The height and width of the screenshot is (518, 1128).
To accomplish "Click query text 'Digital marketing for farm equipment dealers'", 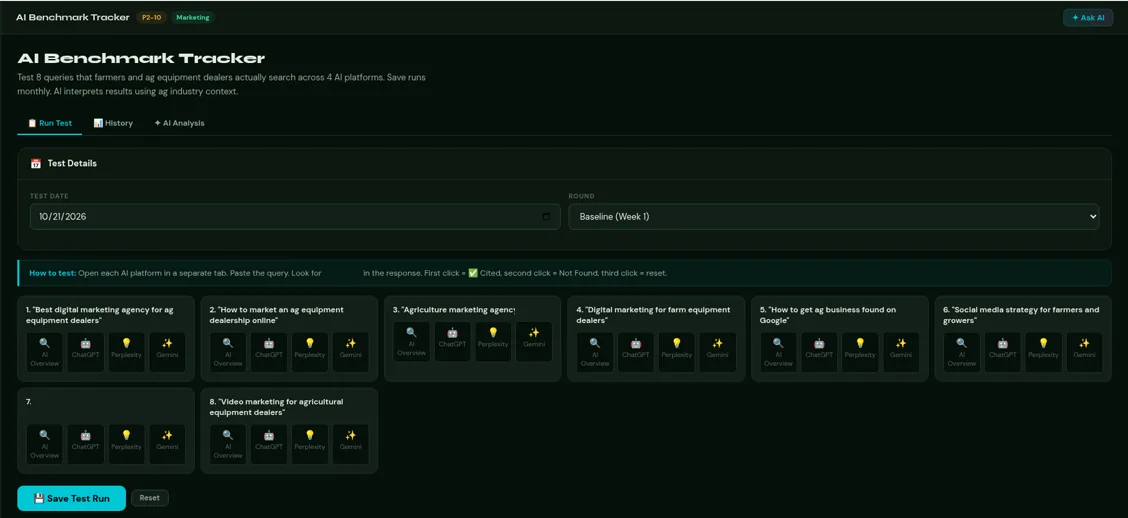I will click(x=653, y=315).
